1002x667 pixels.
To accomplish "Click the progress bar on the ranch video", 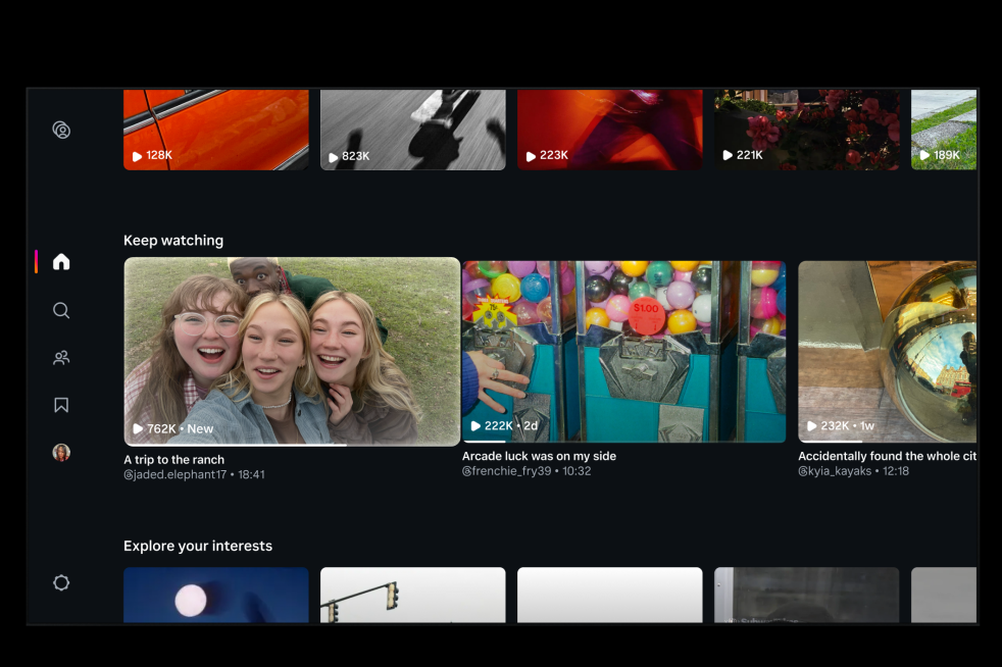I will click(x=292, y=444).
